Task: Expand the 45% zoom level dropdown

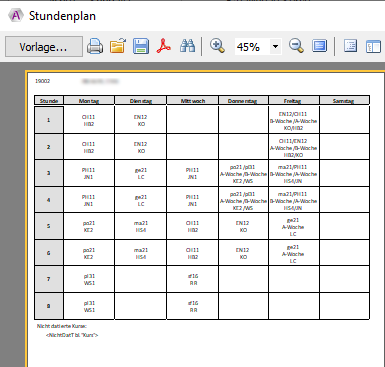Action: (275, 46)
